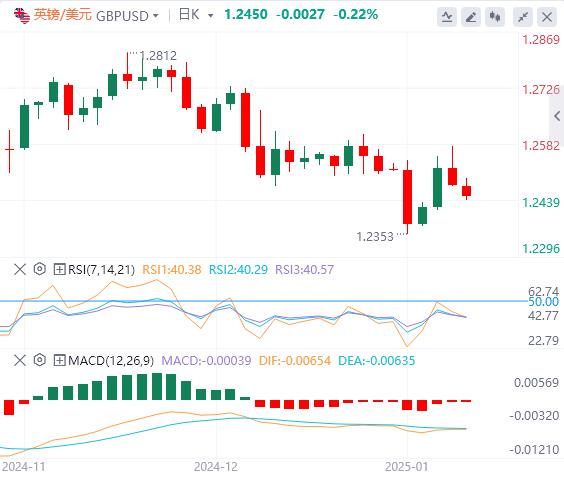Open RSI indicator settings gear
Screen dimensions: 564x479
tap(40, 269)
